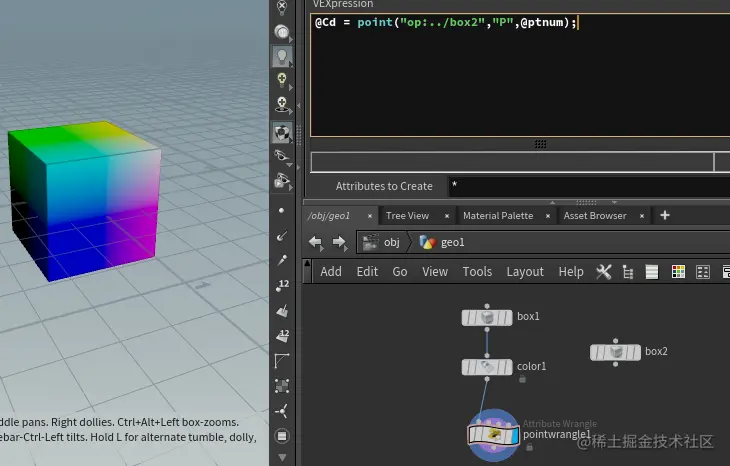Select the box2 node
730x466 pixels.
click(x=615, y=352)
